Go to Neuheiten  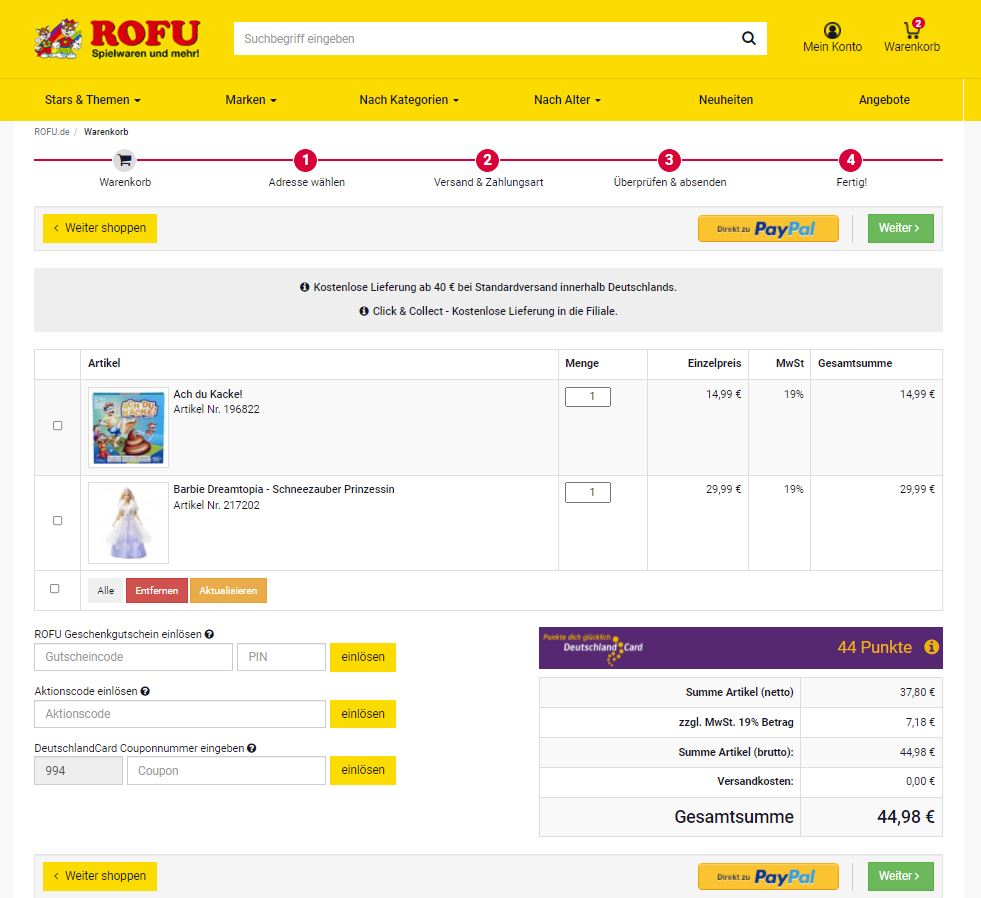726,100
